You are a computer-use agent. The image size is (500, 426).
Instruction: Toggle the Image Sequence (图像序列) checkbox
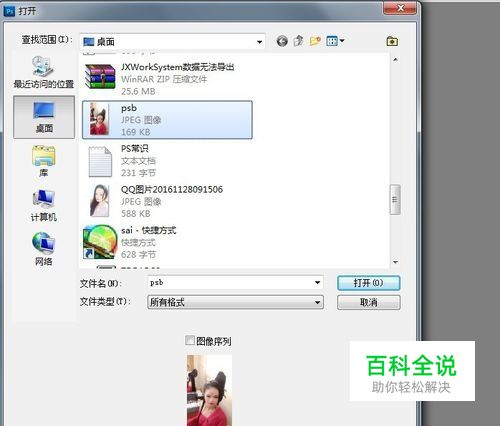[190, 340]
